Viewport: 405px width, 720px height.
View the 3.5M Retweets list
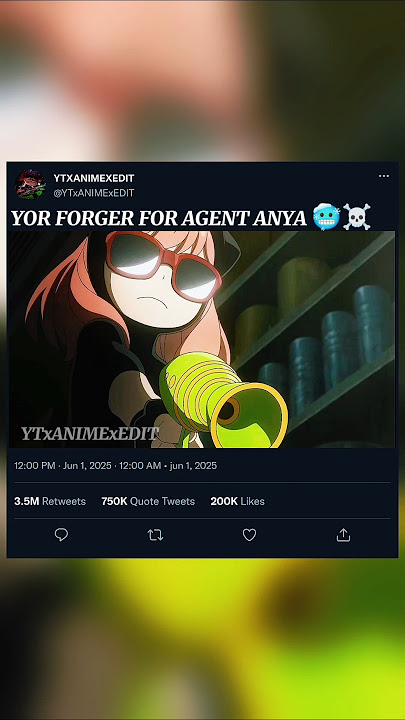[50, 501]
